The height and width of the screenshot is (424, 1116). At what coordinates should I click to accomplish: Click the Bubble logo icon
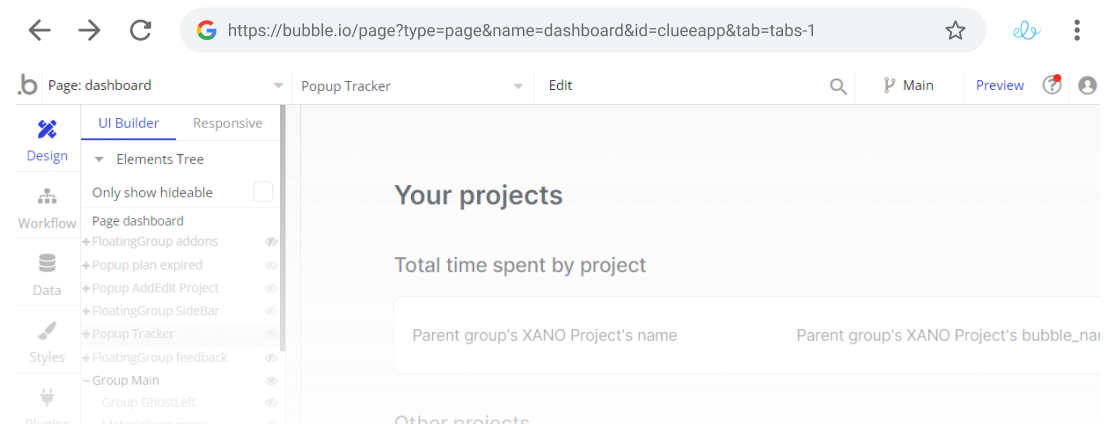click(x=28, y=86)
